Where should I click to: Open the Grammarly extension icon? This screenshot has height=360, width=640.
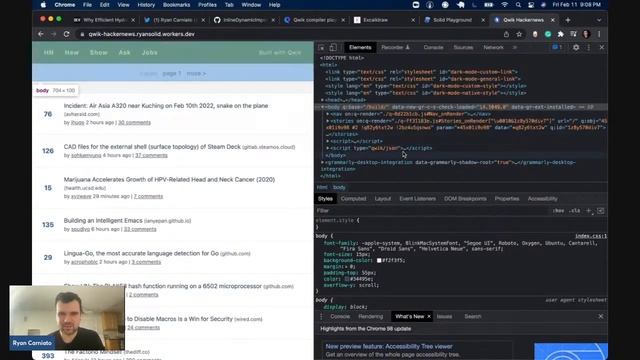click(x=548, y=34)
